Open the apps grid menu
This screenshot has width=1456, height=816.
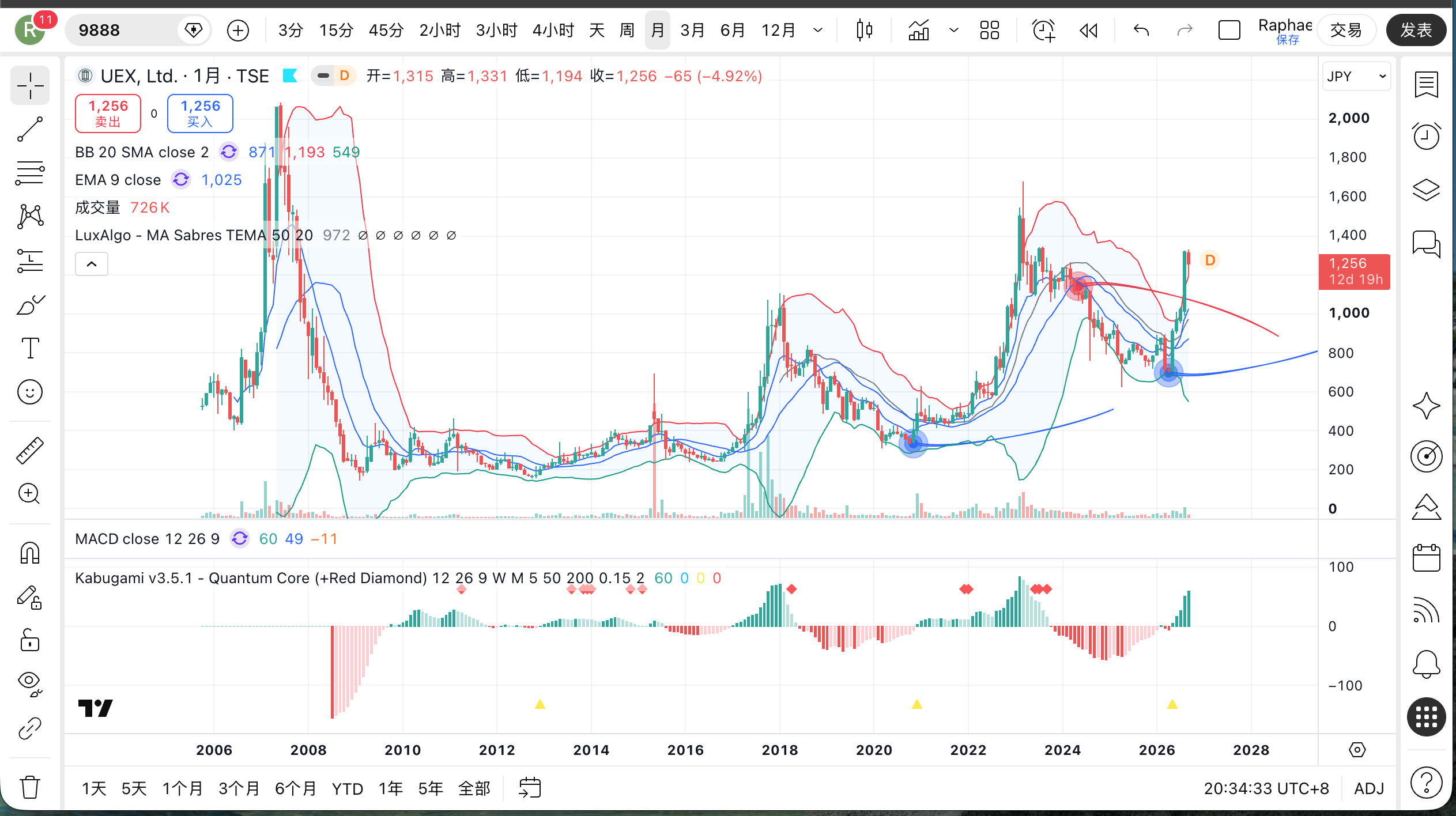(x=1426, y=717)
